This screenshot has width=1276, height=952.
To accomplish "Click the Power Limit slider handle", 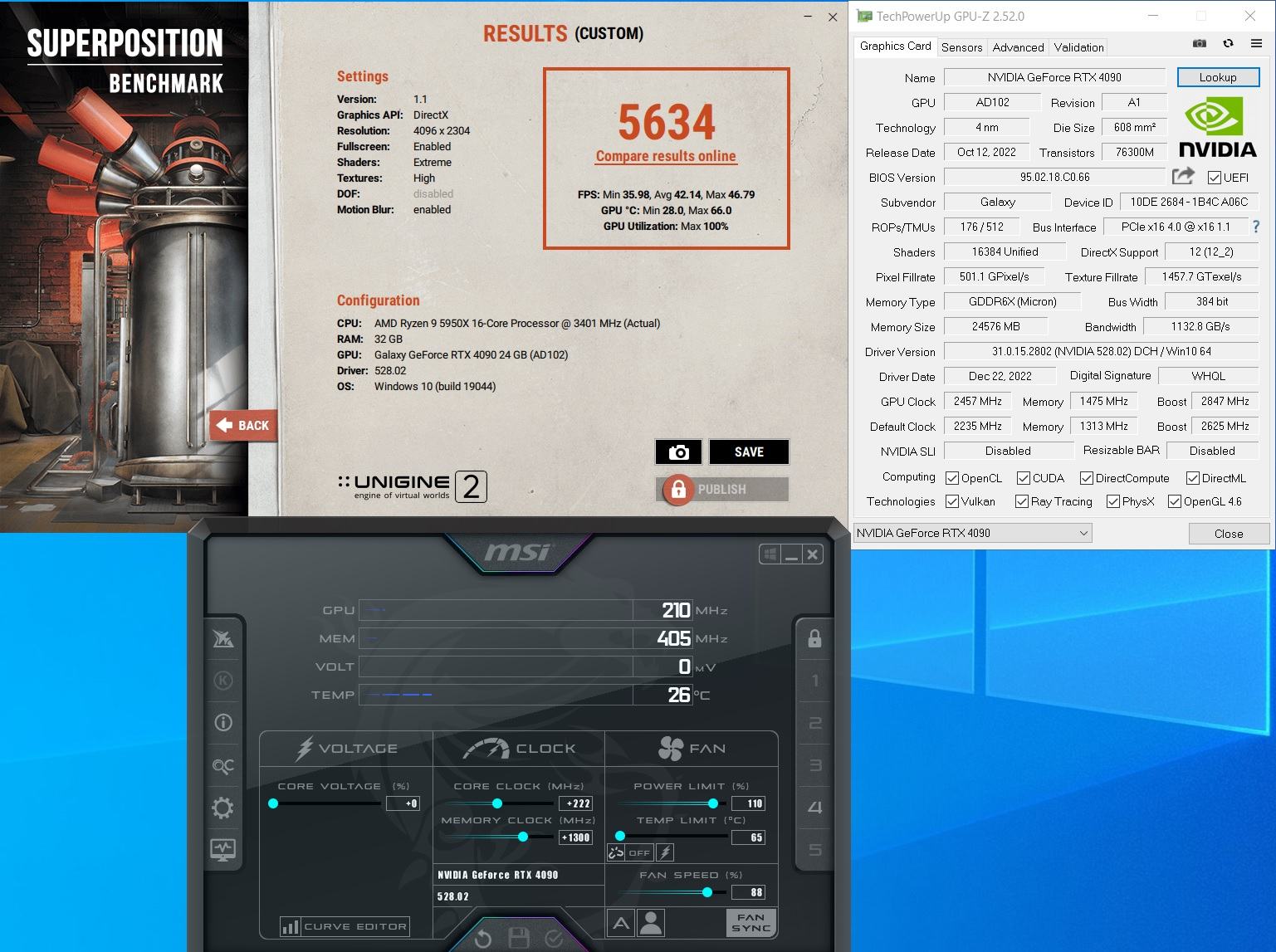I will 713,803.
